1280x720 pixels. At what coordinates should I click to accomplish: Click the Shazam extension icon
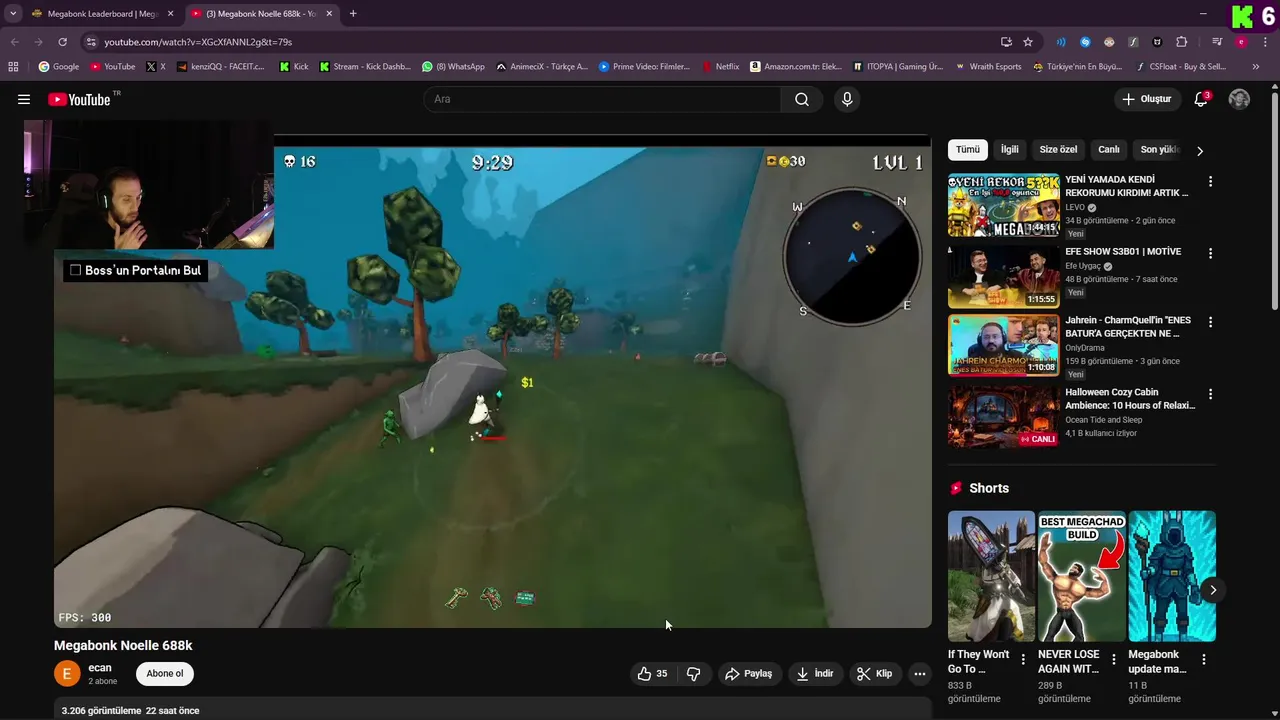pos(1085,42)
